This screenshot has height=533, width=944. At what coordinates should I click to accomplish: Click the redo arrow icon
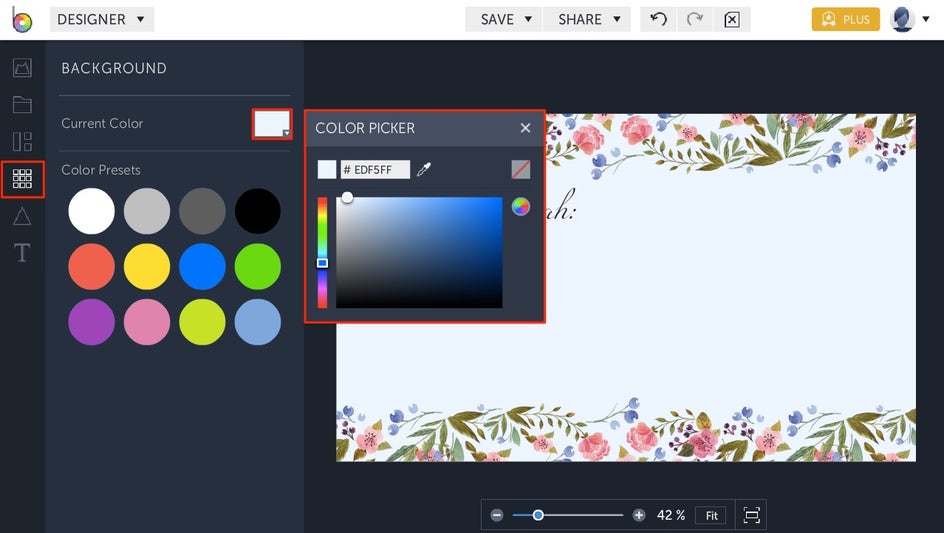pyautogui.click(x=695, y=19)
